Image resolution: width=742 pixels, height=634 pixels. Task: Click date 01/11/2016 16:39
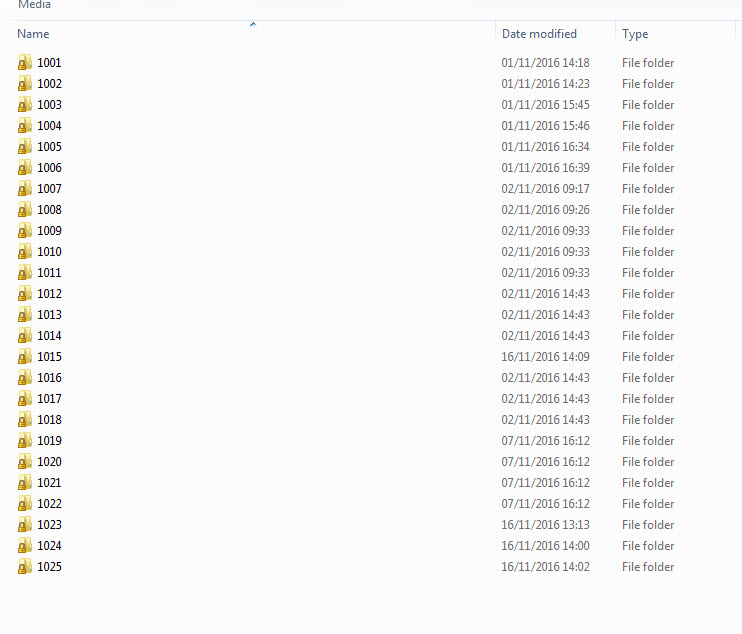coord(545,168)
